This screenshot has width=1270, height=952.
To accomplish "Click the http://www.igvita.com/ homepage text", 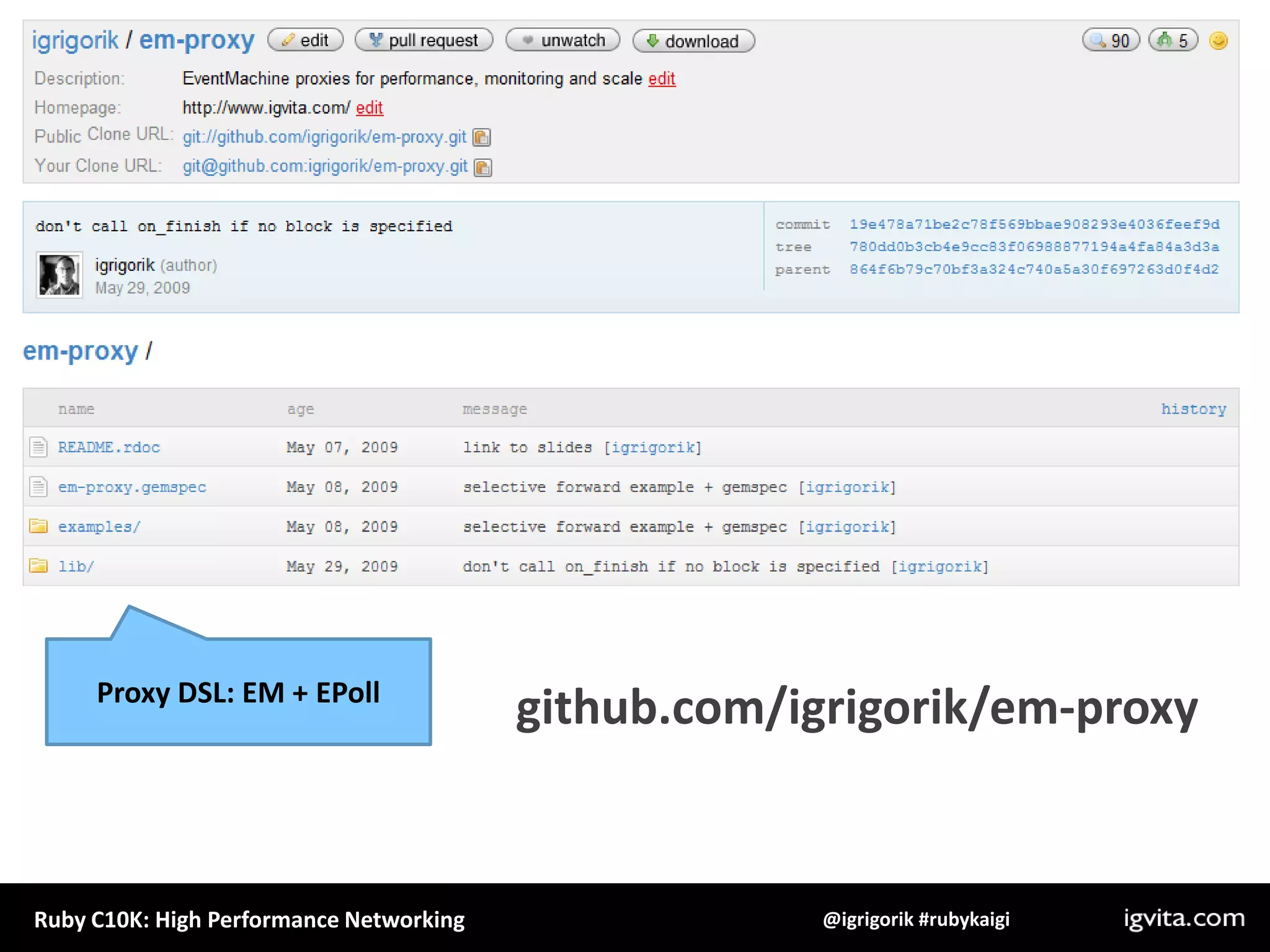I will coord(267,108).
